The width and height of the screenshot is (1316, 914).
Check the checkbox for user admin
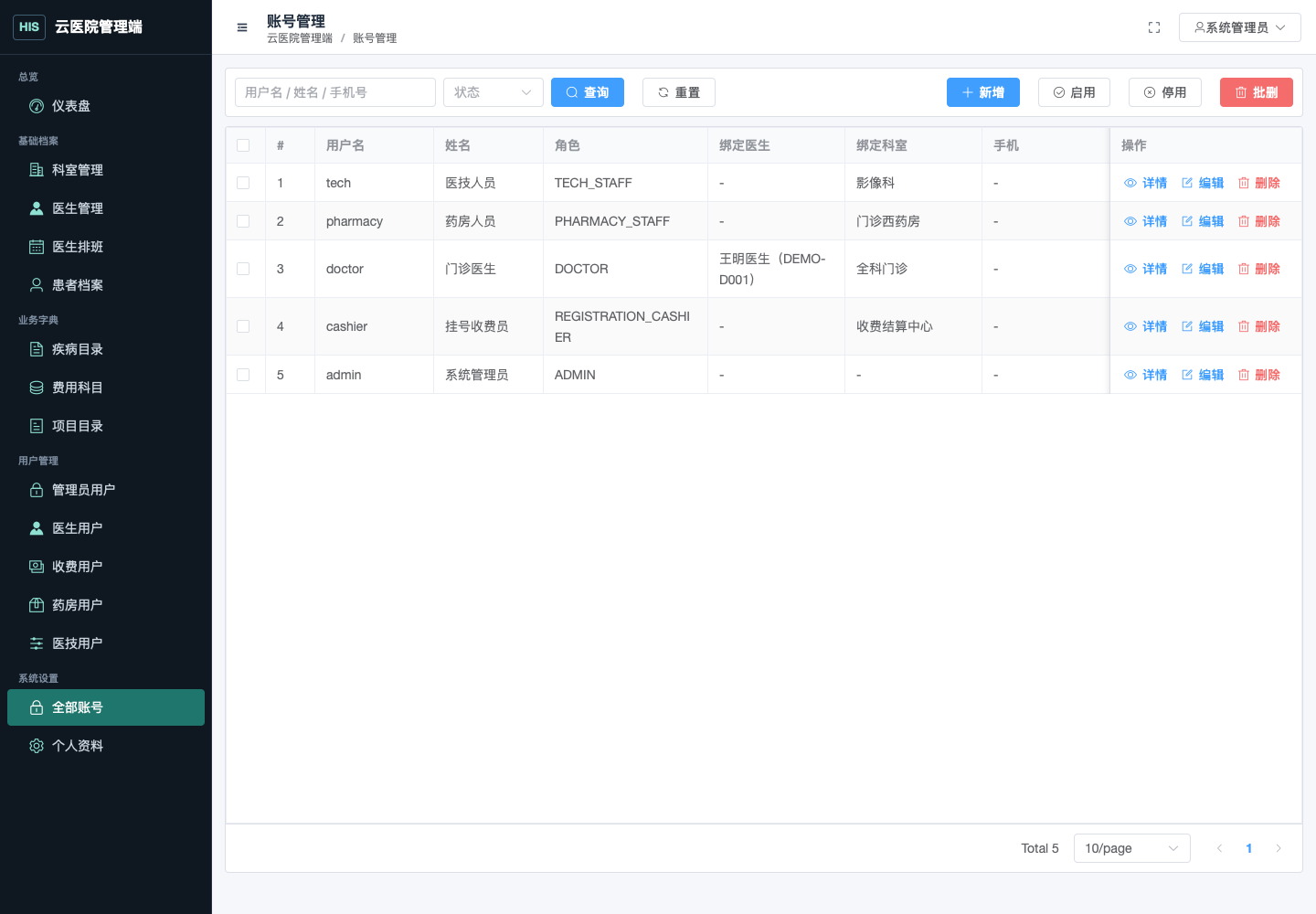(x=243, y=375)
